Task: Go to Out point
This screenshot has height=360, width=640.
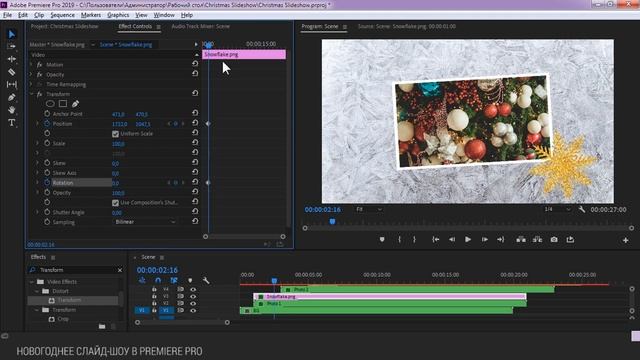Action: 501,240
